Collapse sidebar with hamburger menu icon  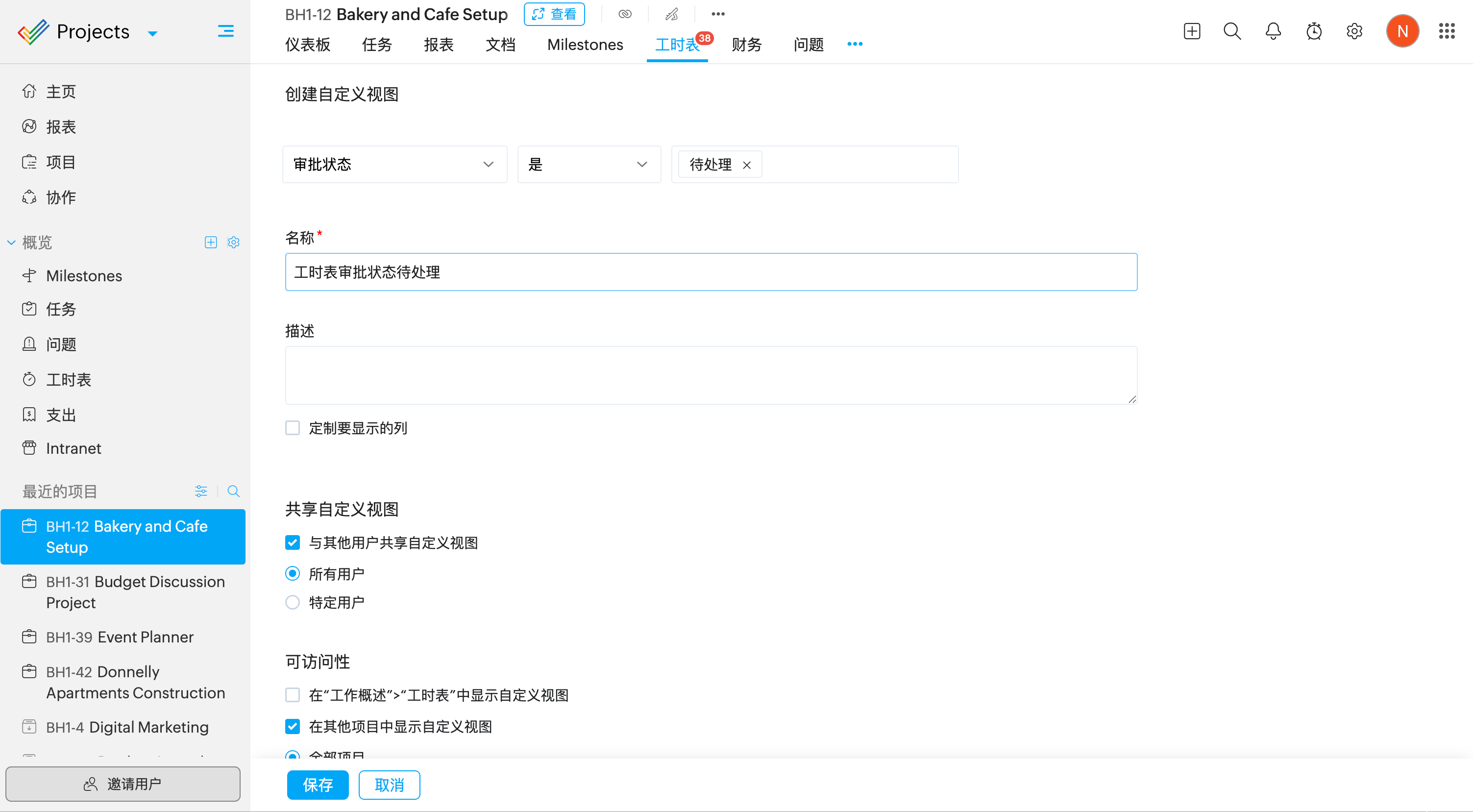pyautogui.click(x=225, y=31)
